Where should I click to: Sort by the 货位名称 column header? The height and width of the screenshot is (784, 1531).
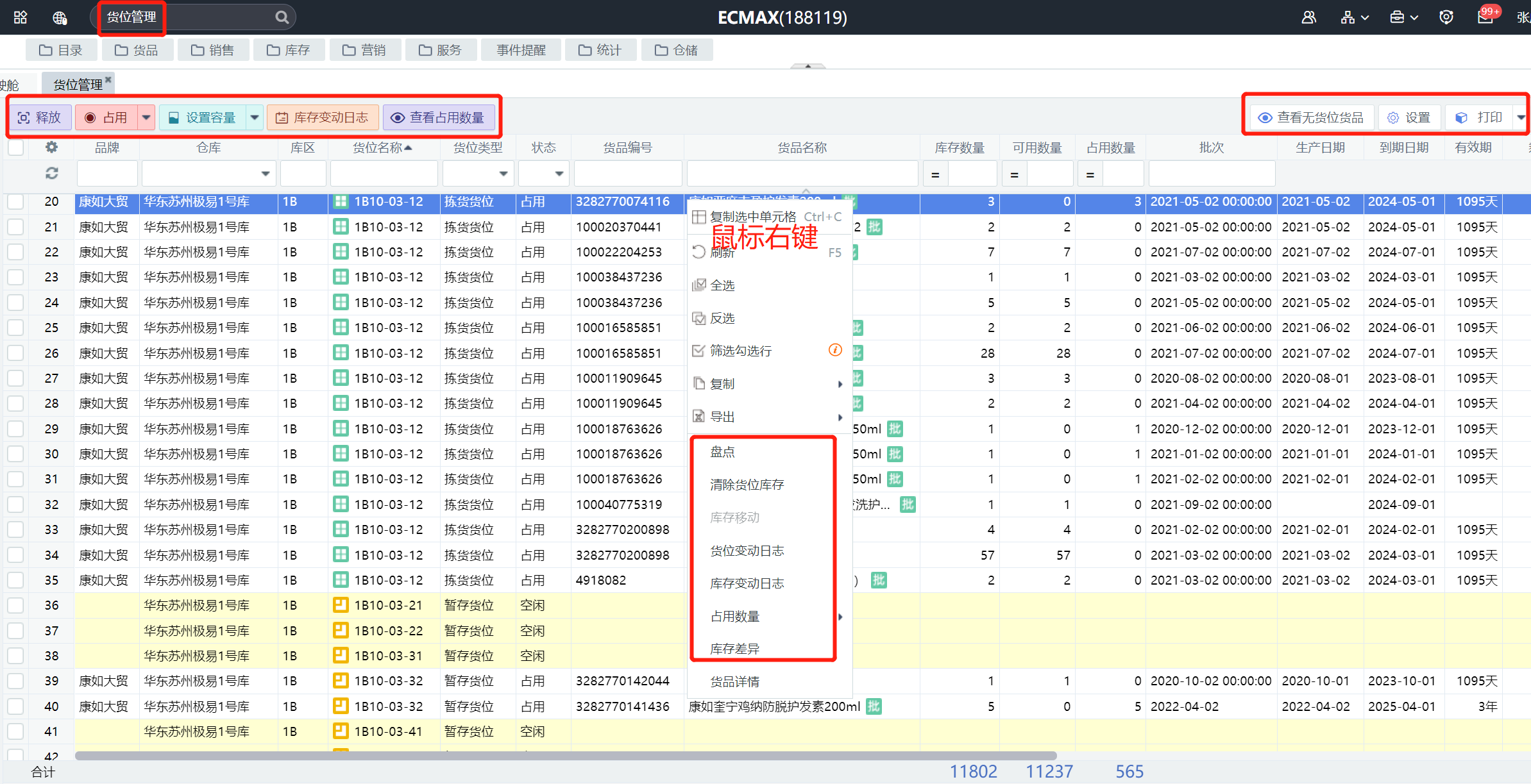coord(383,147)
